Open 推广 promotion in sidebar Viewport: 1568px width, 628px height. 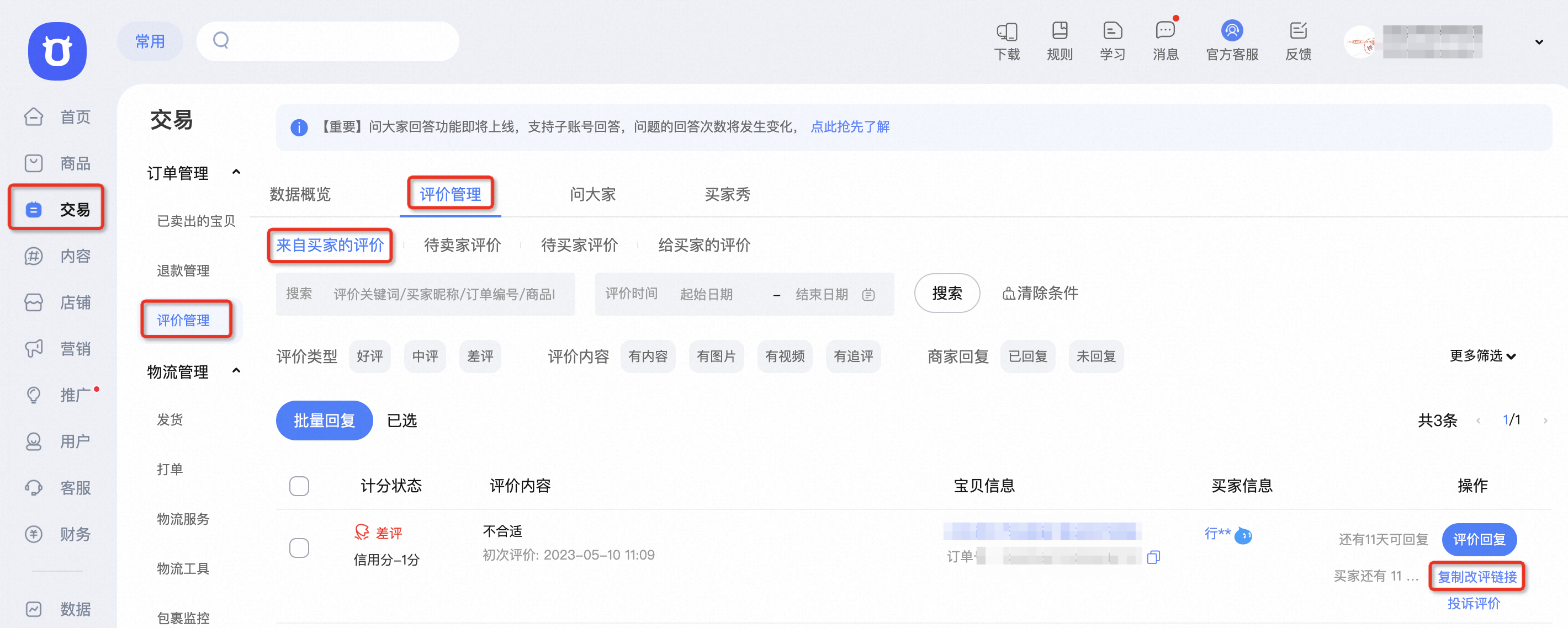[58, 395]
